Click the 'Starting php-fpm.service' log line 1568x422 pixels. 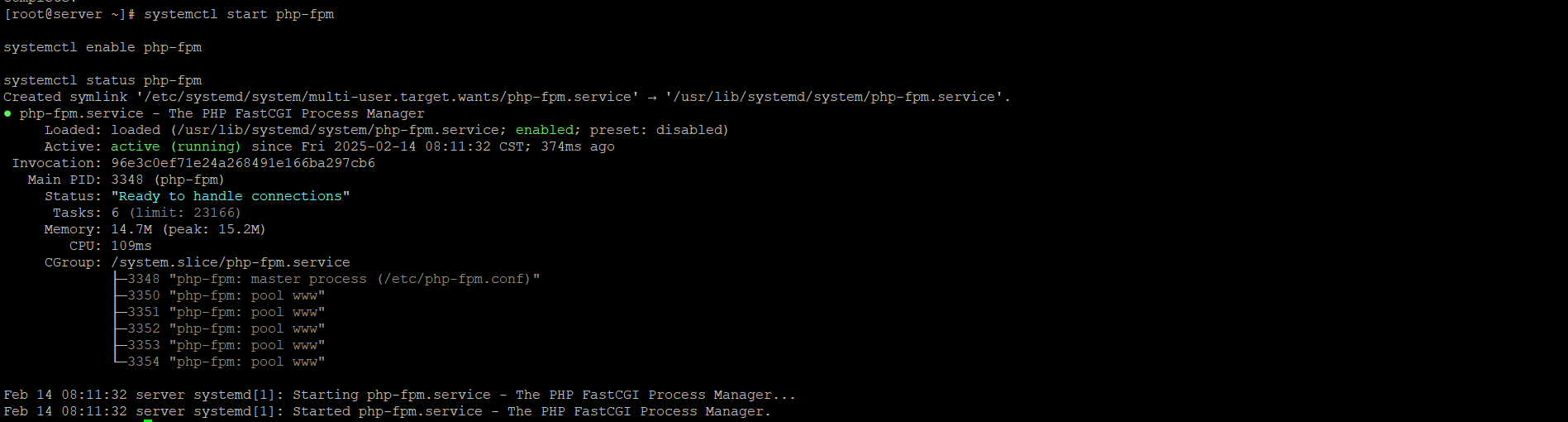coord(400,395)
